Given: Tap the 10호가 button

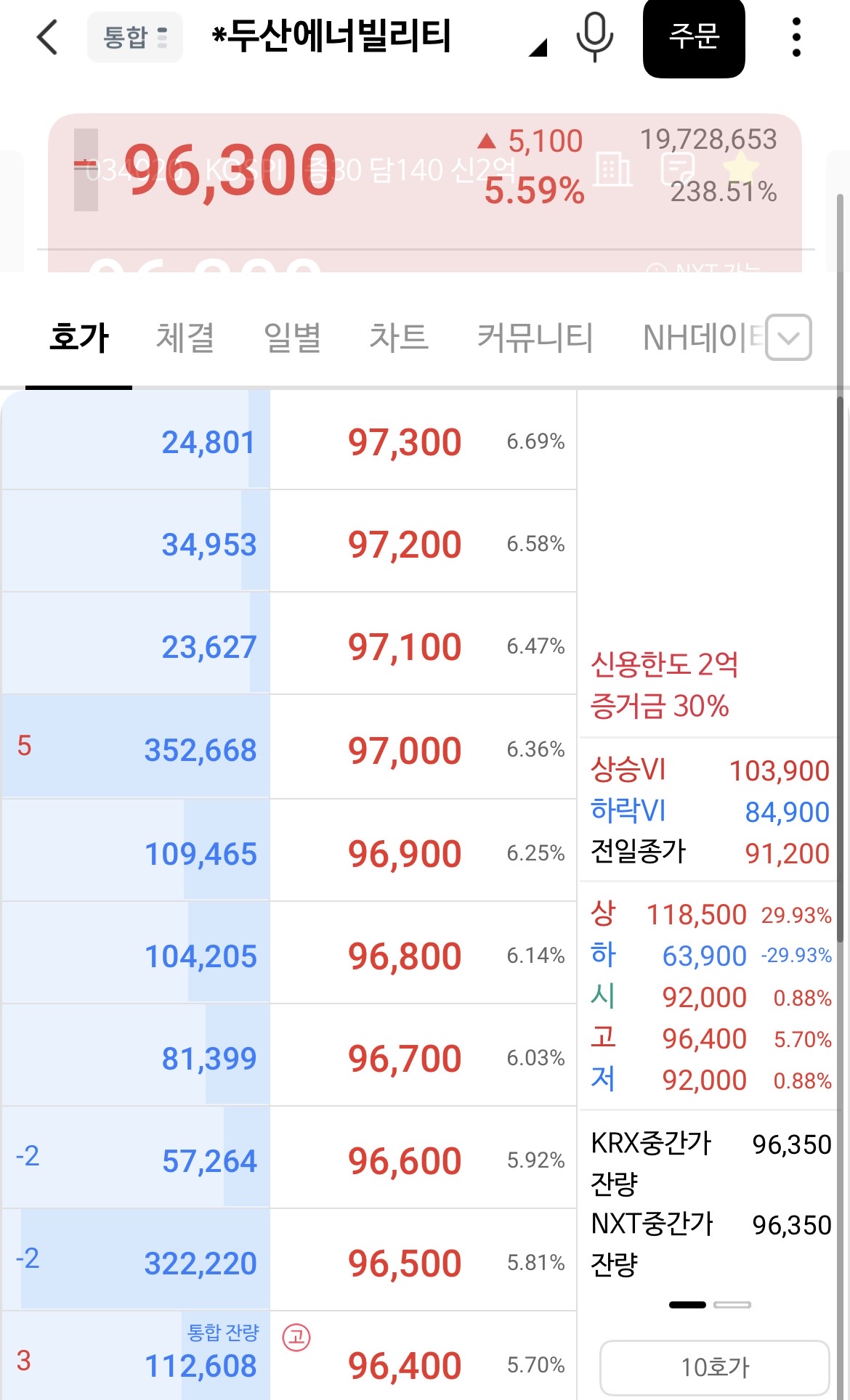Looking at the screenshot, I should click(x=715, y=1367).
